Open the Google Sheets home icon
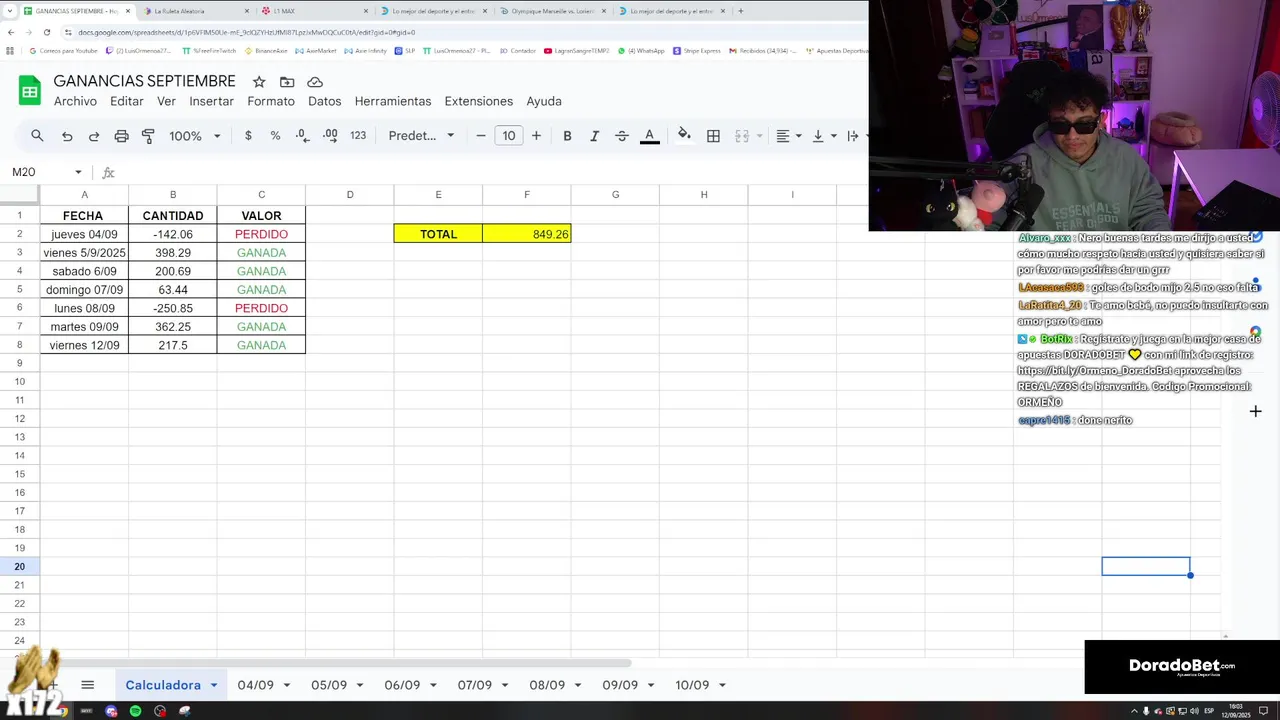Viewport: 1280px width, 720px height. point(29,91)
